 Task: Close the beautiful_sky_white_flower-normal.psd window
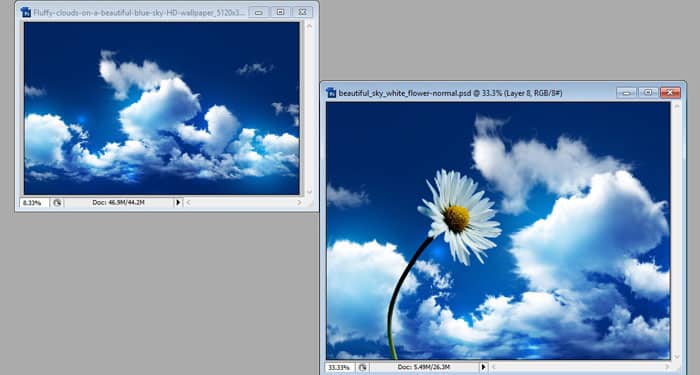pyautogui.click(x=670, y=92)
